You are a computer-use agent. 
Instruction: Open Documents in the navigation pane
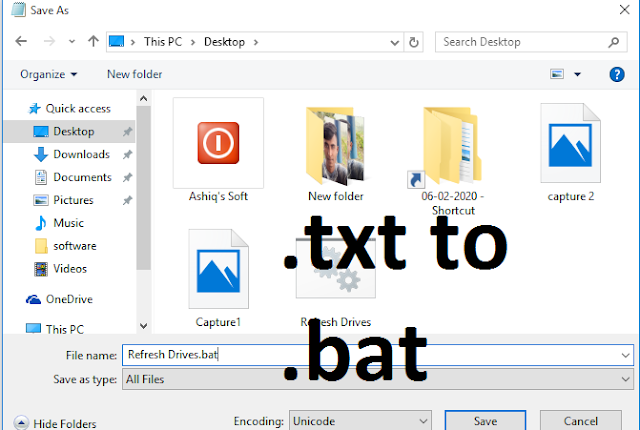coord(73,177)
